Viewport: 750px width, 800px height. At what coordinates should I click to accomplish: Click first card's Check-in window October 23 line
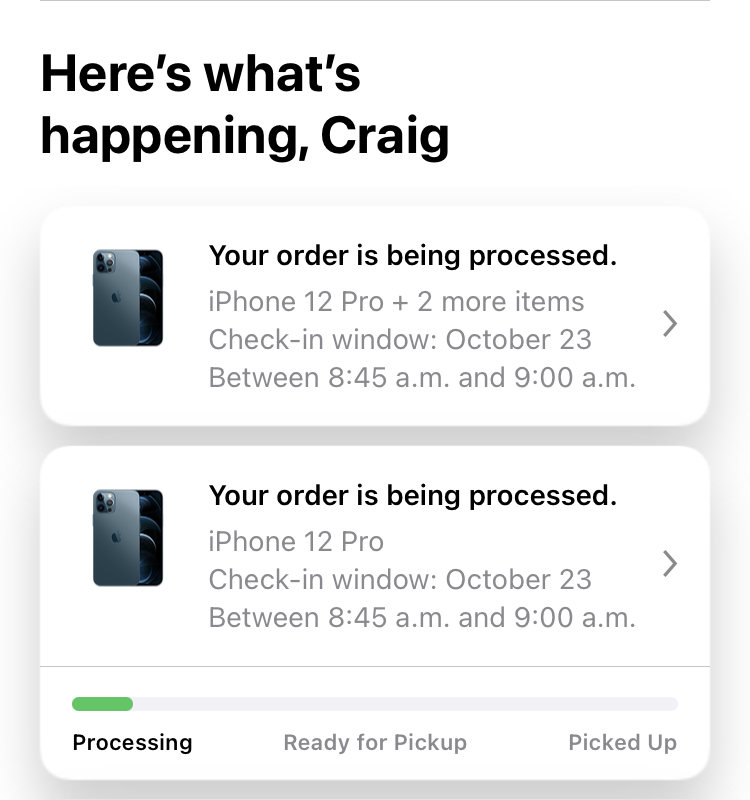pos(400,339)
